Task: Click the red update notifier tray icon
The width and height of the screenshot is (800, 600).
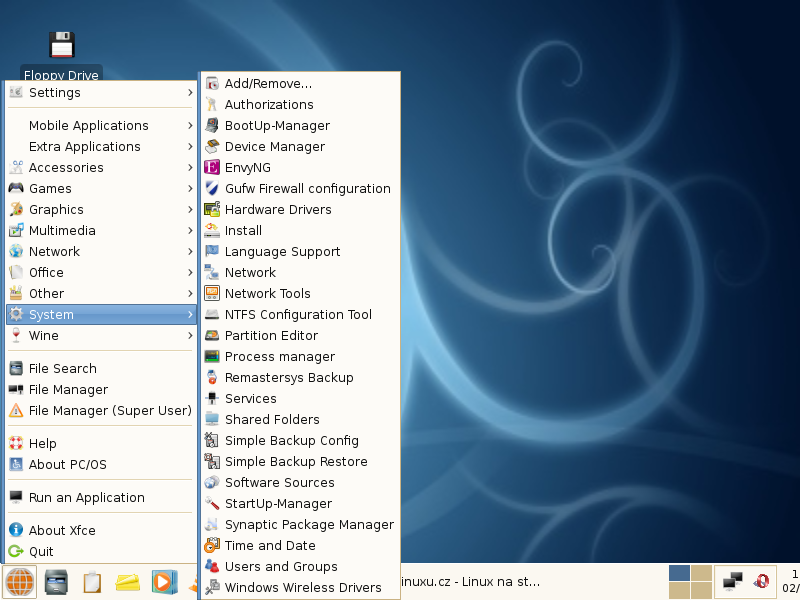Action: point(762,581)
